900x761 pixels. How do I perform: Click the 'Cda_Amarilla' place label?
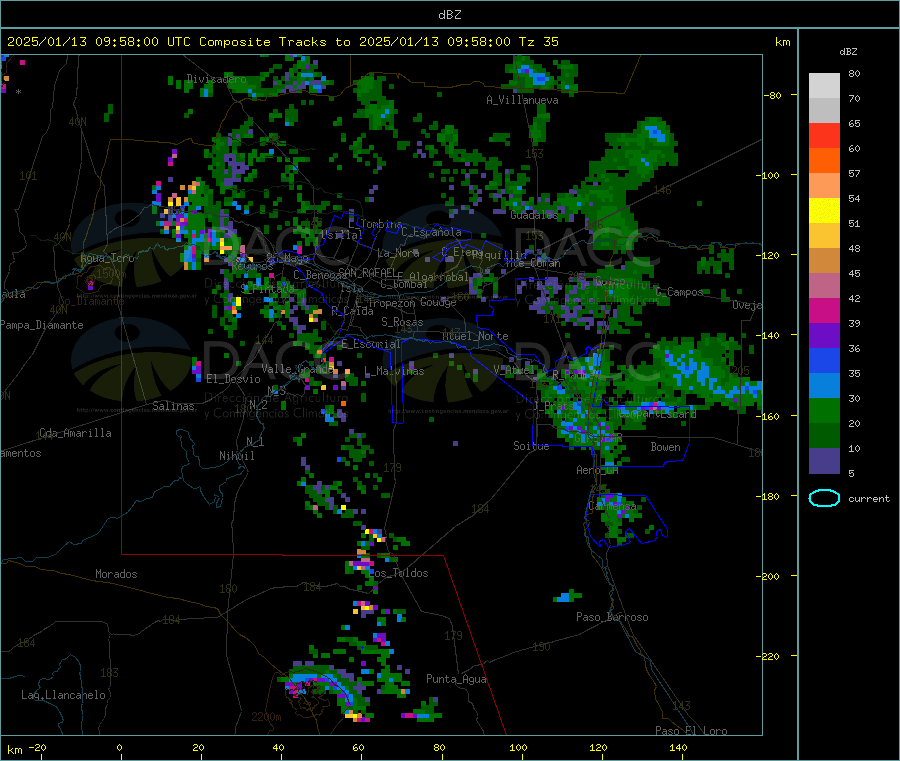[x=75, y=433]
